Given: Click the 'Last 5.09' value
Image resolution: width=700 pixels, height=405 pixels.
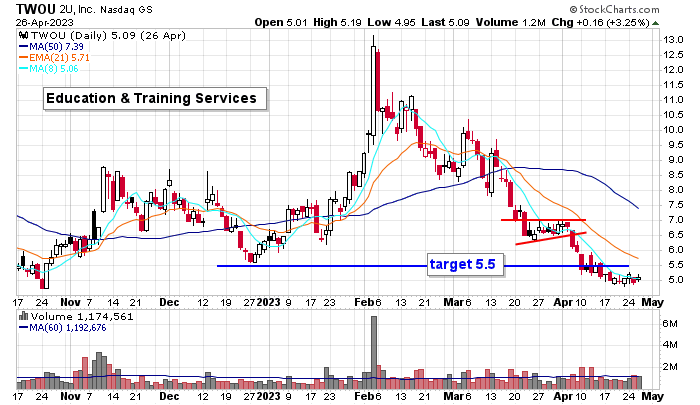Looking at the screenshot, I should point(445,22).
